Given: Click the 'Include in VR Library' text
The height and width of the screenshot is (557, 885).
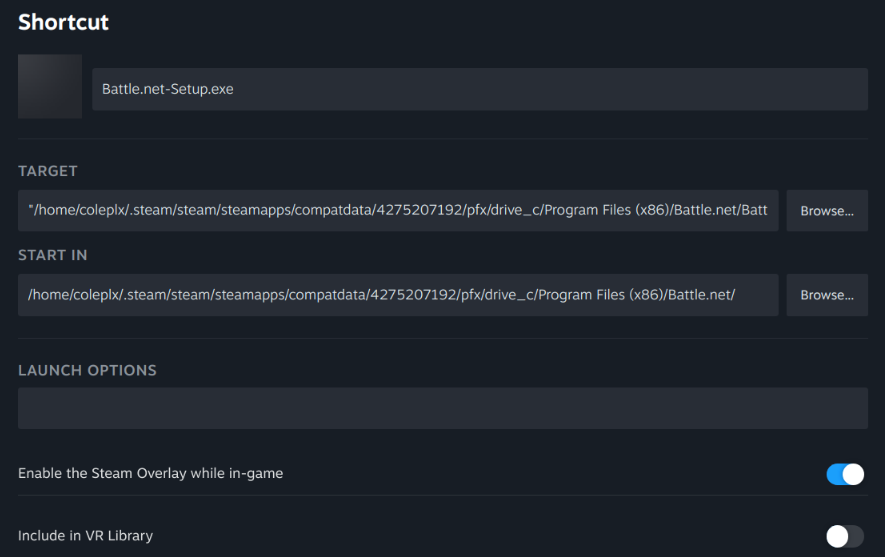Looking at the screenshot, I should (85, 536).
